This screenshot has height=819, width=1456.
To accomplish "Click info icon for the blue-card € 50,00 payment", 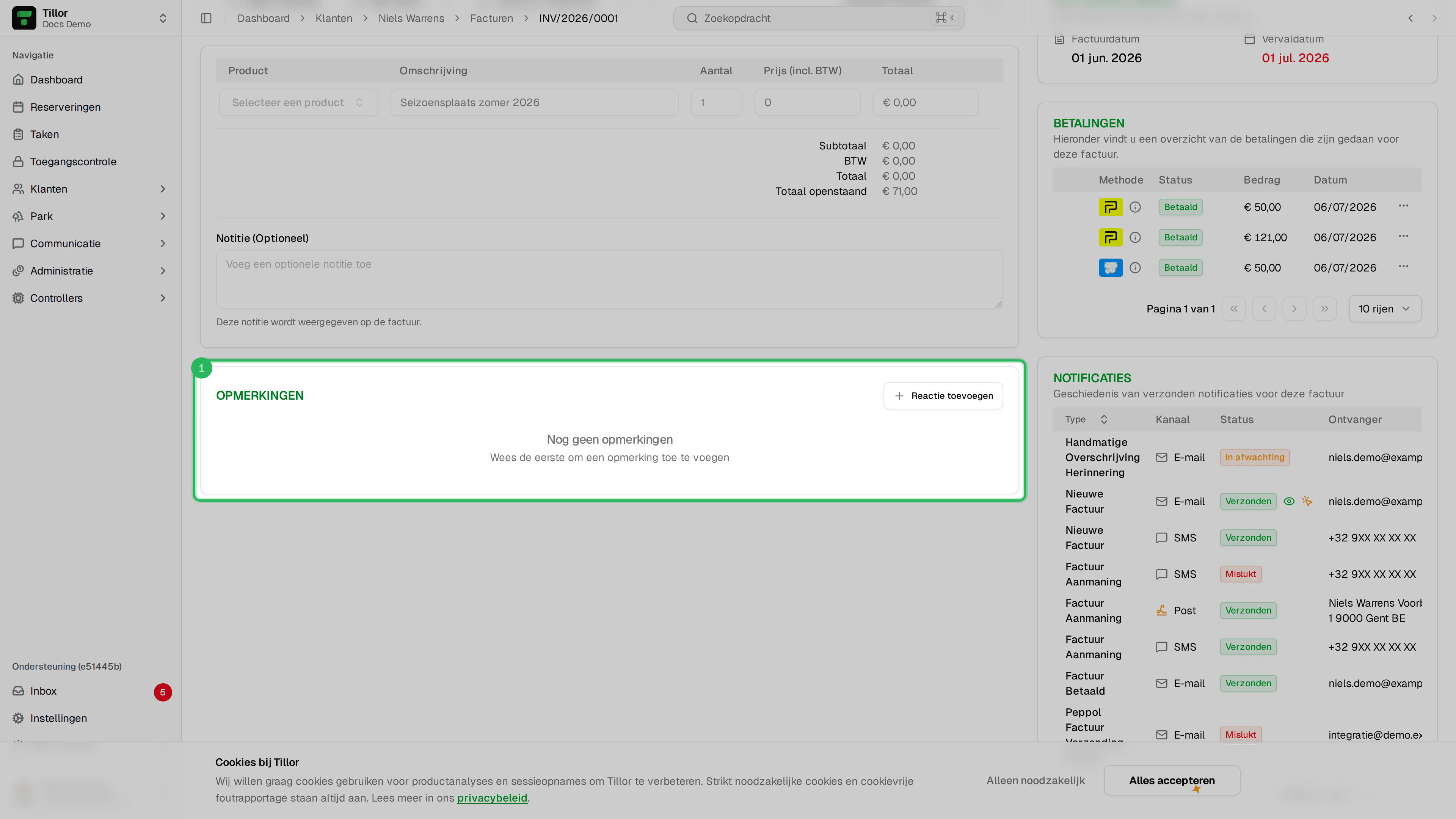I will [1135, 267].
